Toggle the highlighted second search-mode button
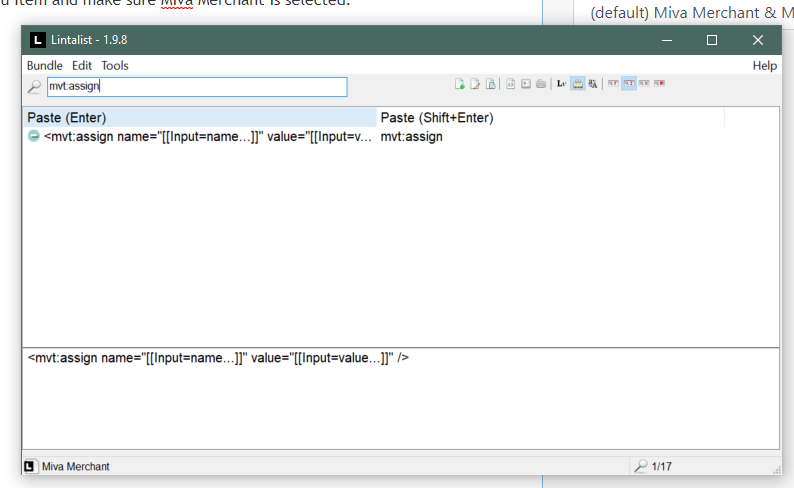 coord(628,84)
